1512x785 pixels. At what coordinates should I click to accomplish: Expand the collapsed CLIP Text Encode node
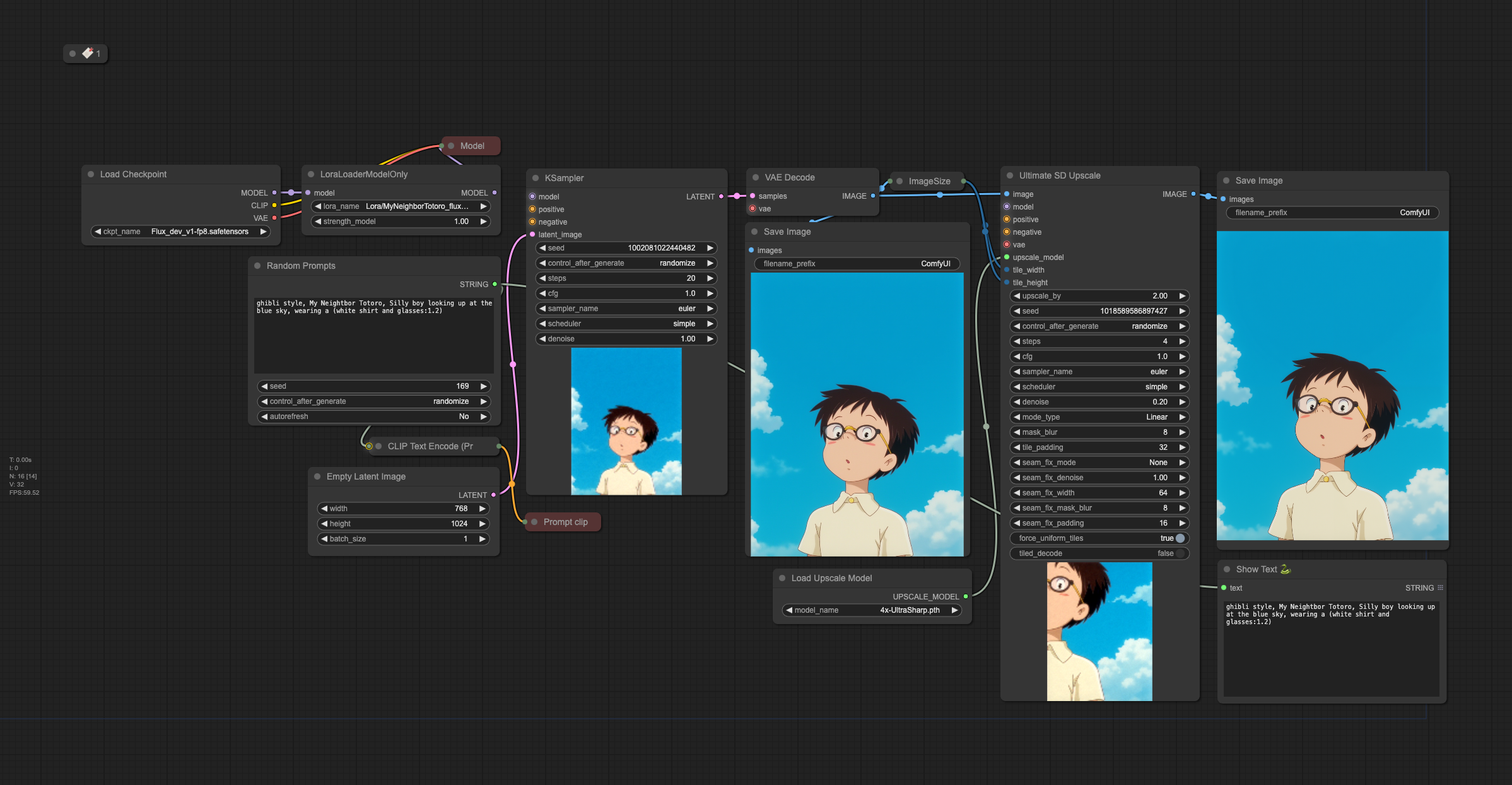pyautogui.click(x=378, y=446)
